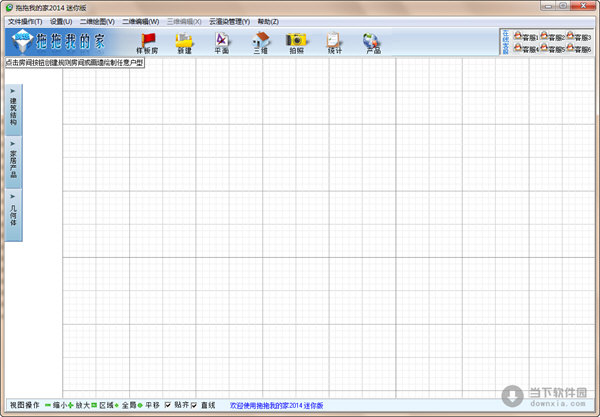Click the 视图操作 status bar label

[24, 405]
